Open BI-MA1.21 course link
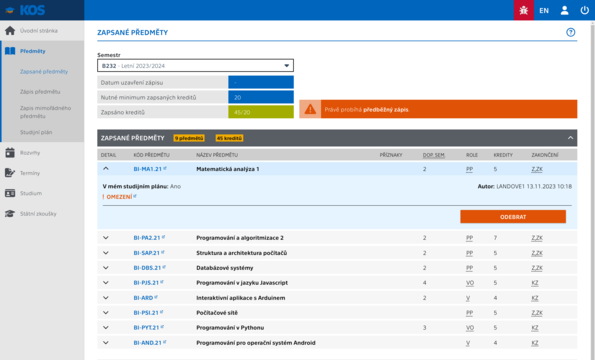The image size is (595, 360). click(150, 169)
